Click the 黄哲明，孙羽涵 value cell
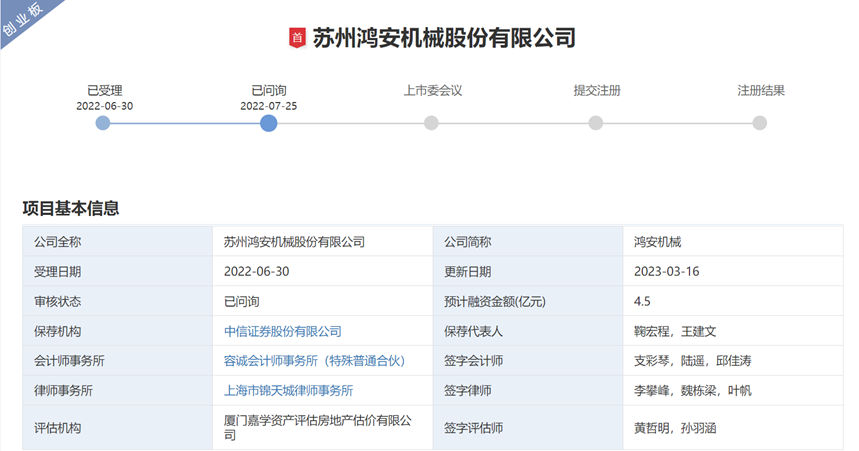859x451 pixels. 733,427
